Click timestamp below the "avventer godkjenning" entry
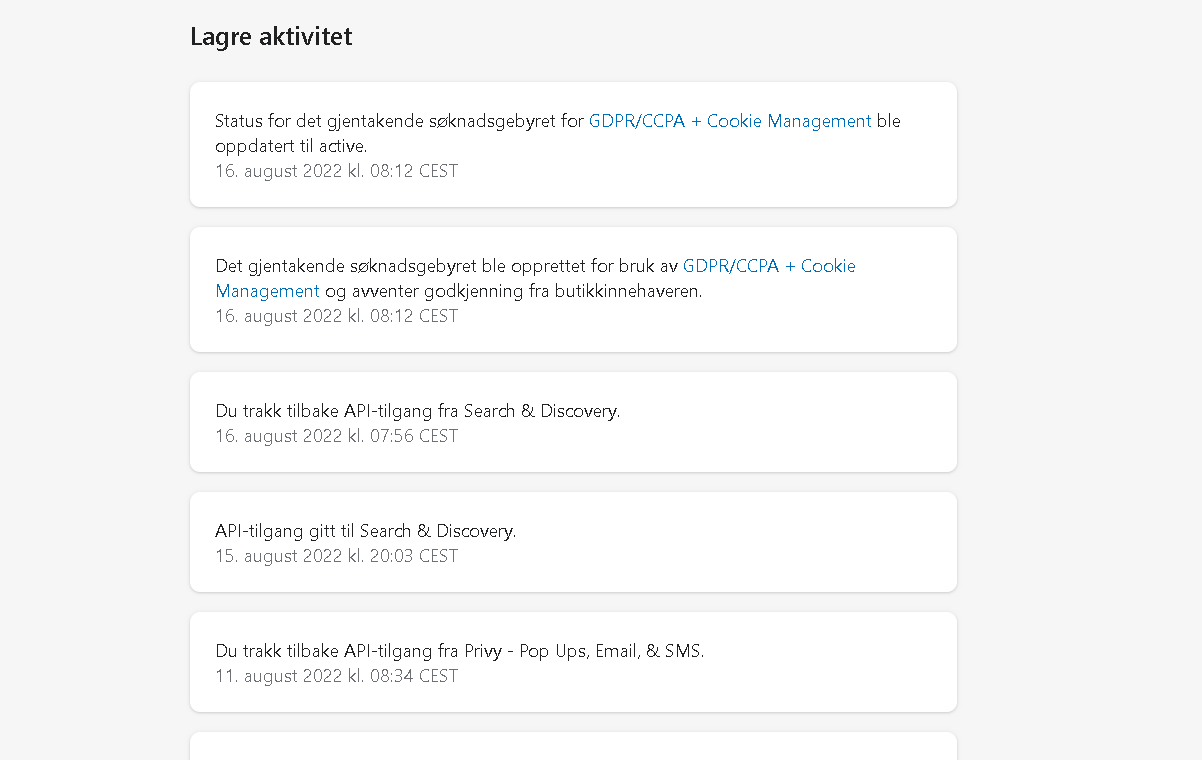 pyautogui.click(x=336, y=316)
